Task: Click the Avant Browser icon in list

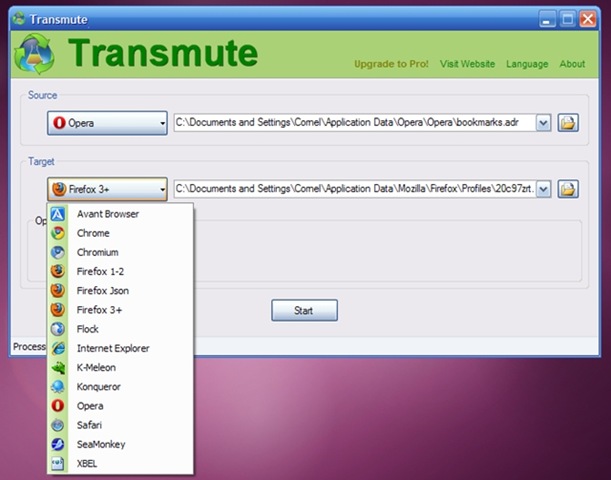Action: [58, 214]
